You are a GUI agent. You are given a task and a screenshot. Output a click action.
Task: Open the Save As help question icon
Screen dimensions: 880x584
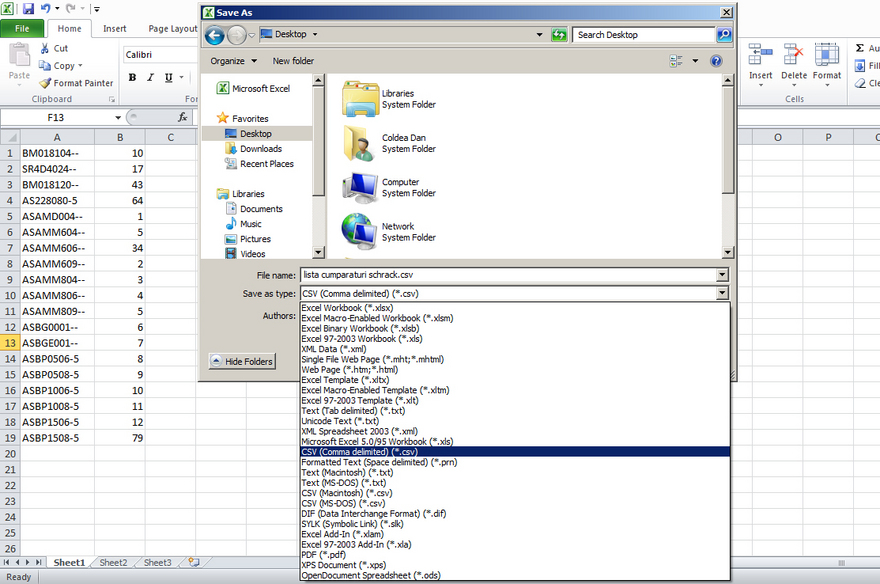click(x=716, y=61)
